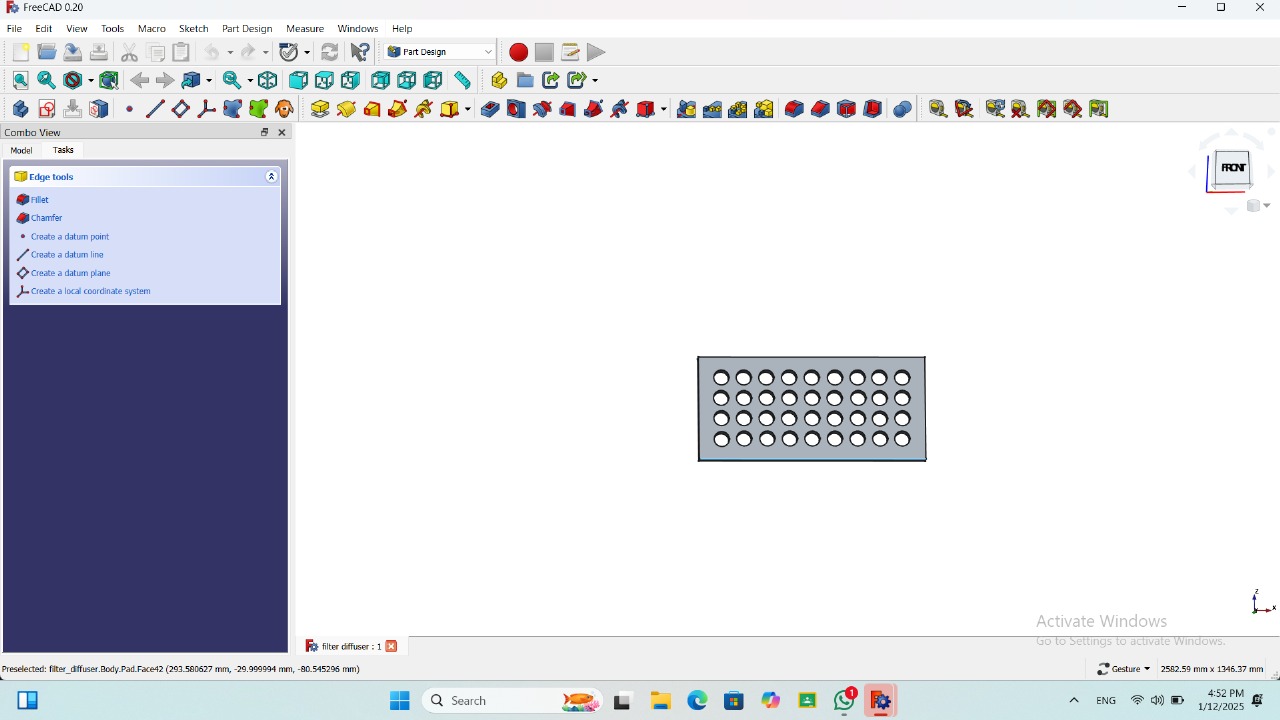Click the Shape binder icon
This screenshot has height=720, width=1280.
pyautogui.click(x=232, y=109)
